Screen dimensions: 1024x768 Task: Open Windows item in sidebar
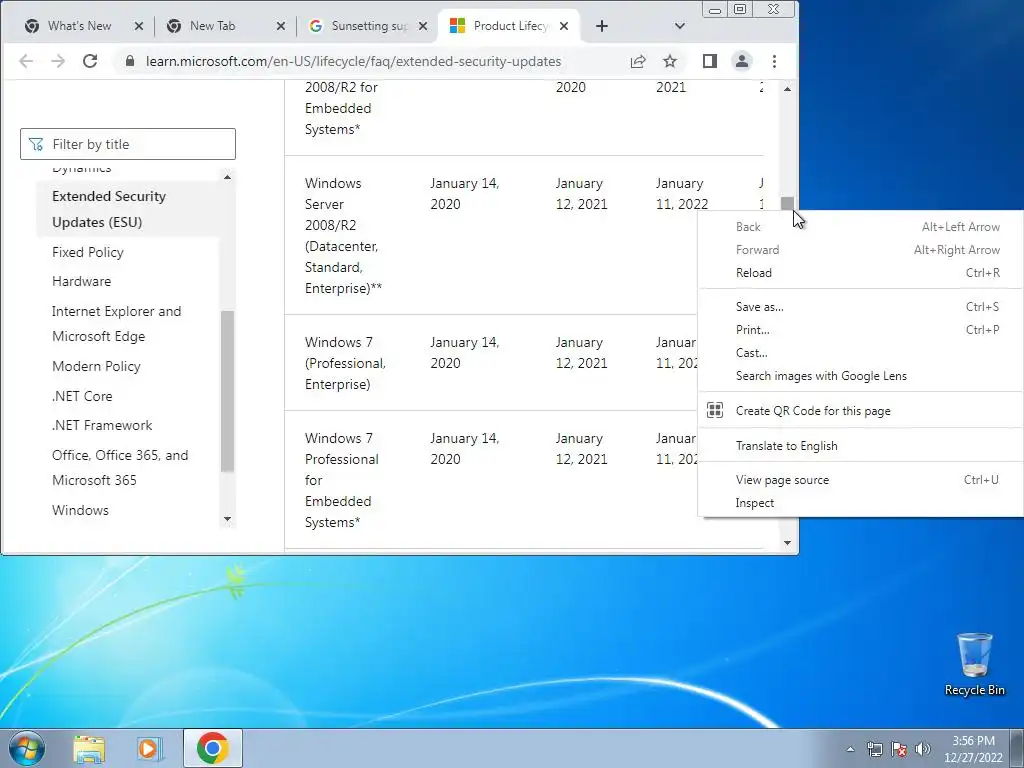(80, 510)
